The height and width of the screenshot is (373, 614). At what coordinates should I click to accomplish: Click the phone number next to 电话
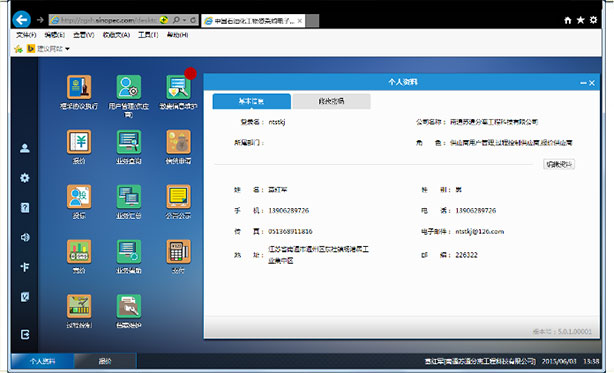[475, 211]
